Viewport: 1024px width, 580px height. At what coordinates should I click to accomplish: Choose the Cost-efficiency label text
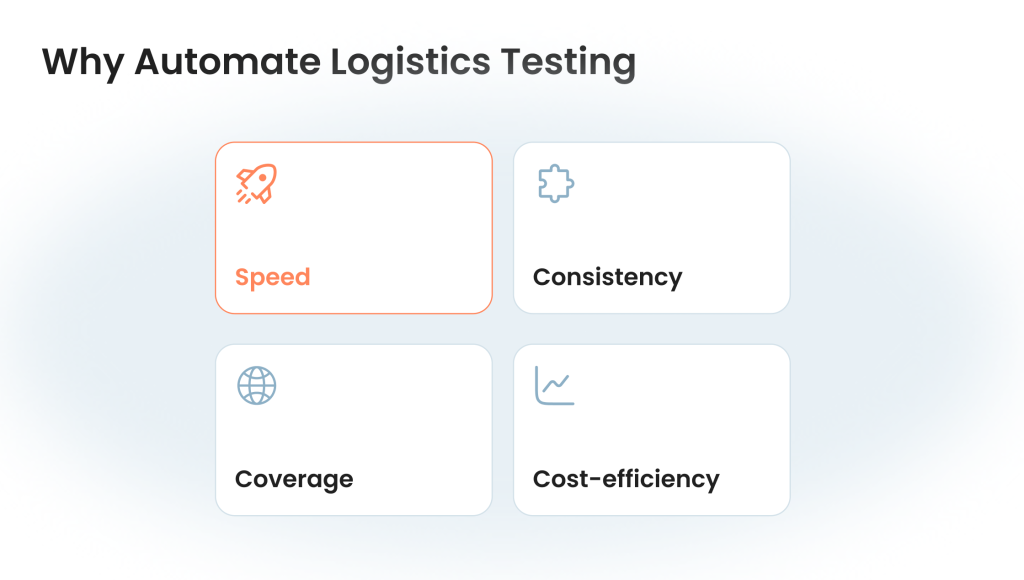[626, 479]
